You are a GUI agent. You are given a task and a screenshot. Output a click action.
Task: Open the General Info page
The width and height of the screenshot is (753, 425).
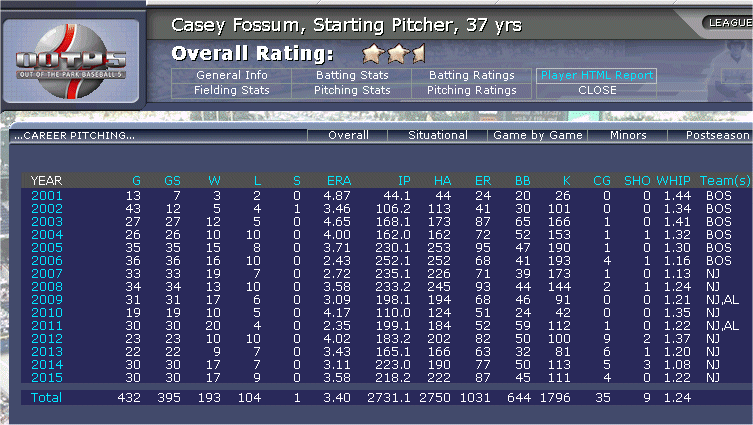point(232,75)
